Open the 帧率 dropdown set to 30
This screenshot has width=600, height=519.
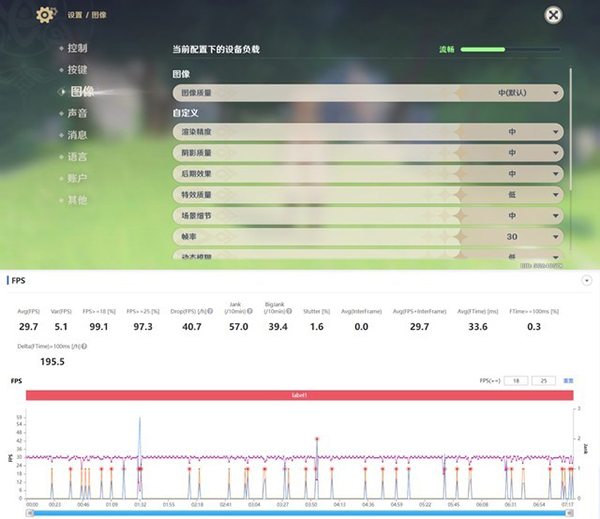point(368,236)
